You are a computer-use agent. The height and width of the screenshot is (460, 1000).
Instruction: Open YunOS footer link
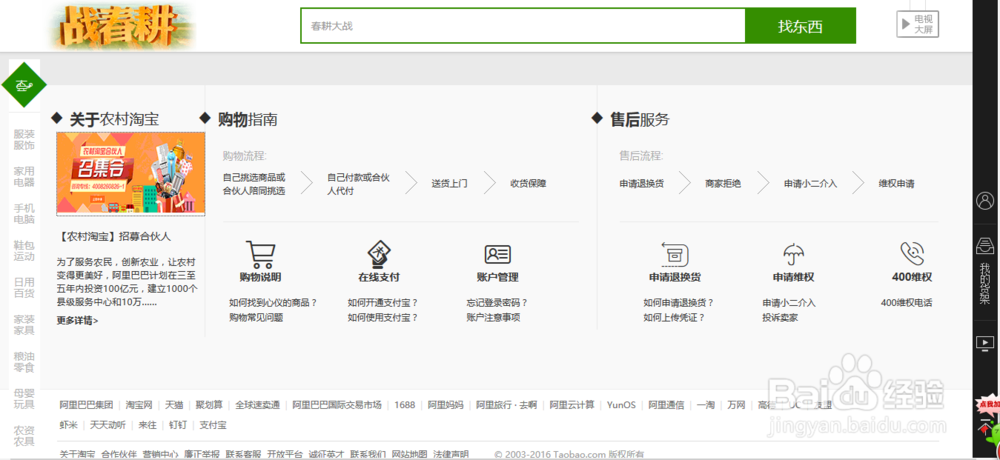(621, 405)
